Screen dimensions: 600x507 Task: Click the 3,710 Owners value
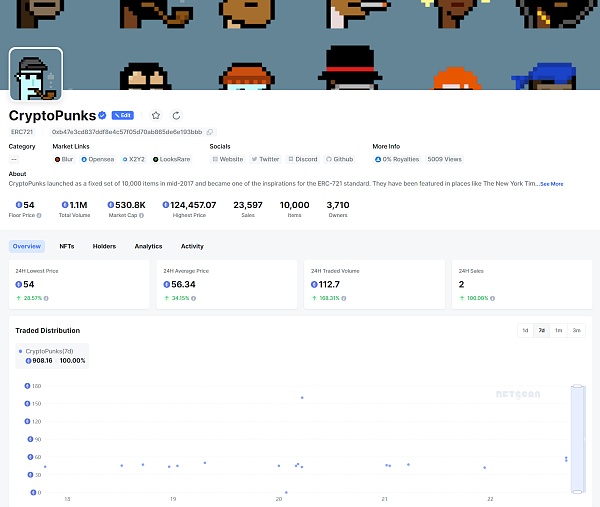point(338,205)
